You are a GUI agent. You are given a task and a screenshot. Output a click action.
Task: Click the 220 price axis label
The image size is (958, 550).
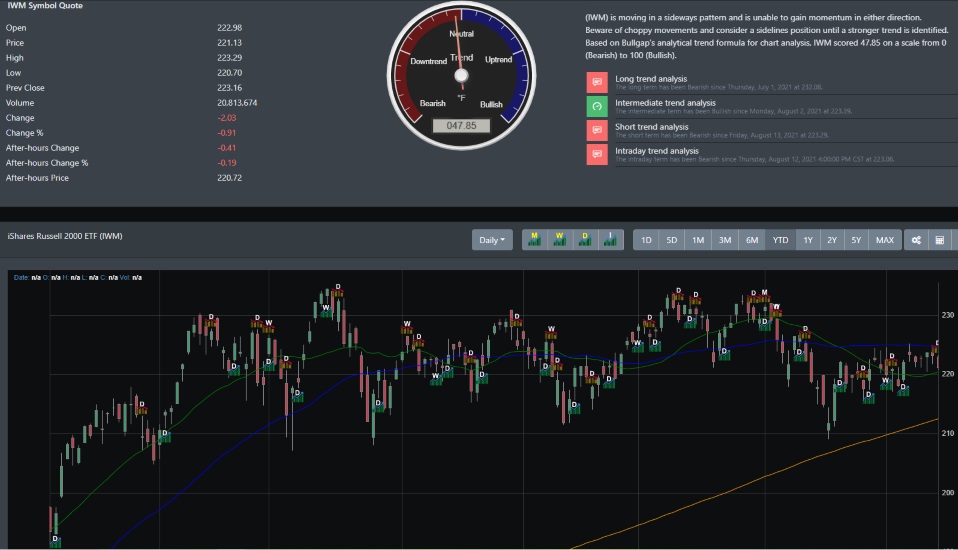(948, 374)
